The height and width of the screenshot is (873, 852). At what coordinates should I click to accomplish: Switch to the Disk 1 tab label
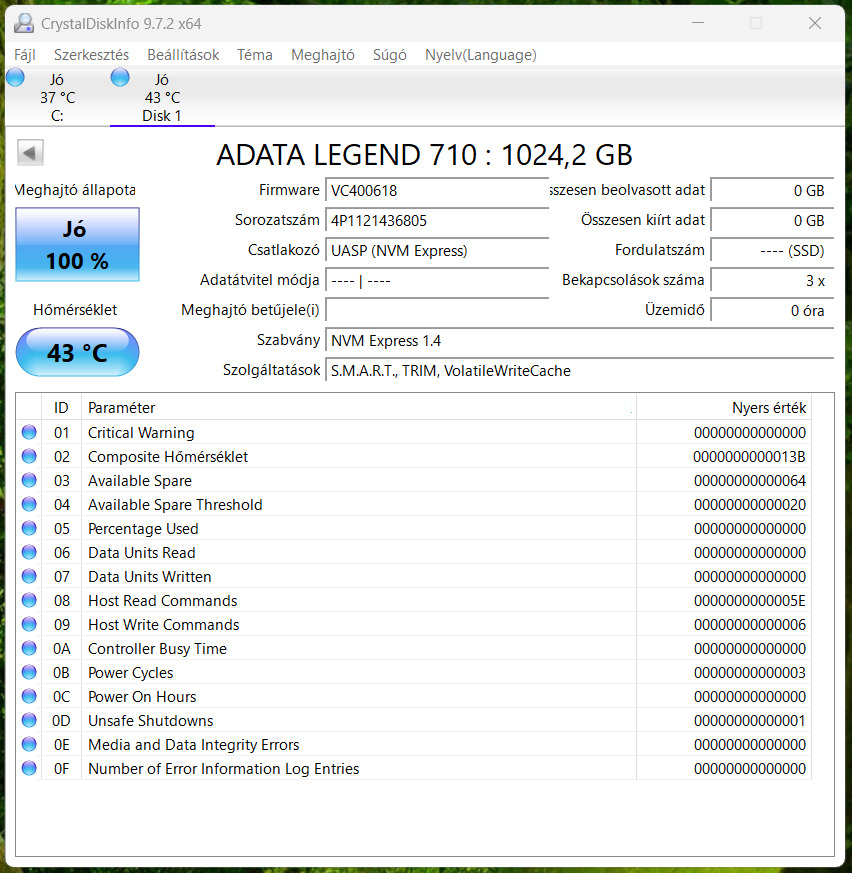coord(161,116)
